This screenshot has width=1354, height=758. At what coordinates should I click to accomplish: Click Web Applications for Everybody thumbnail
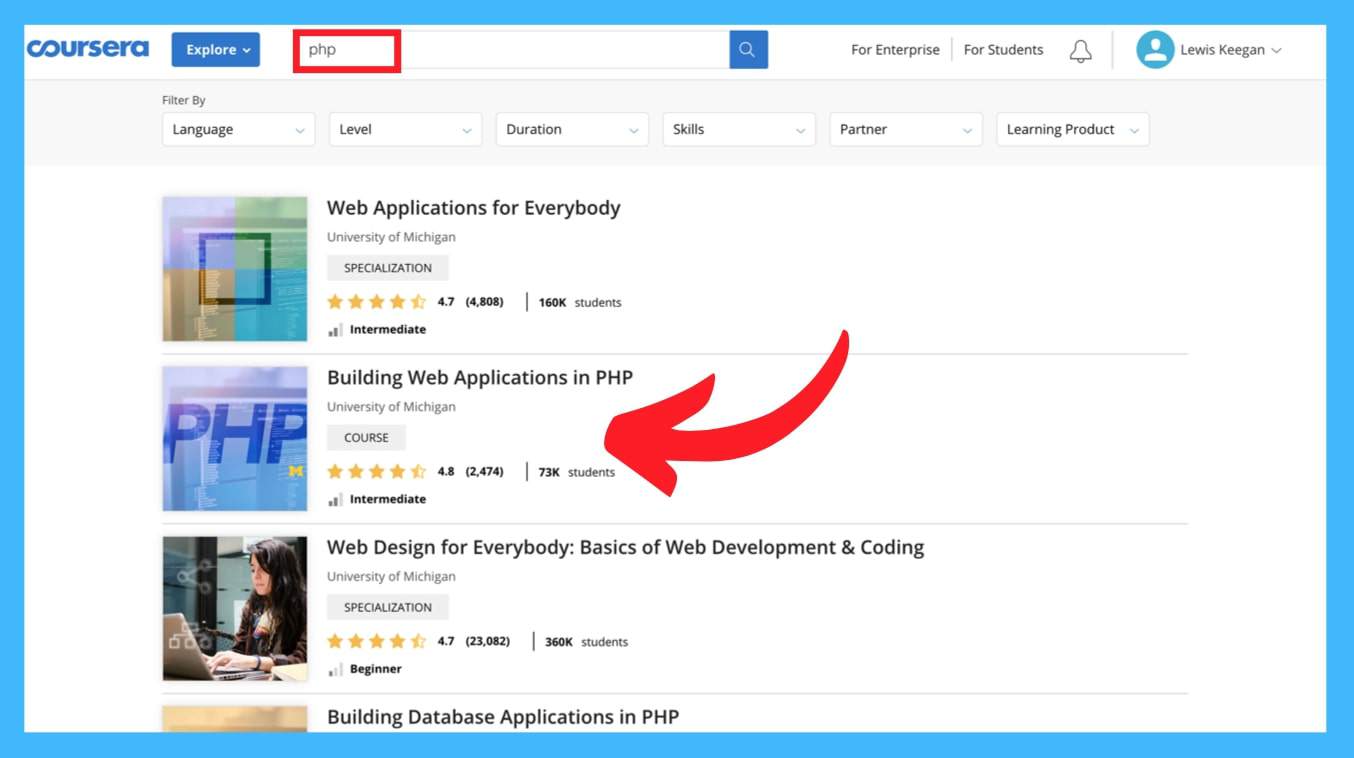pyautogui.click(x=235, y=269)
